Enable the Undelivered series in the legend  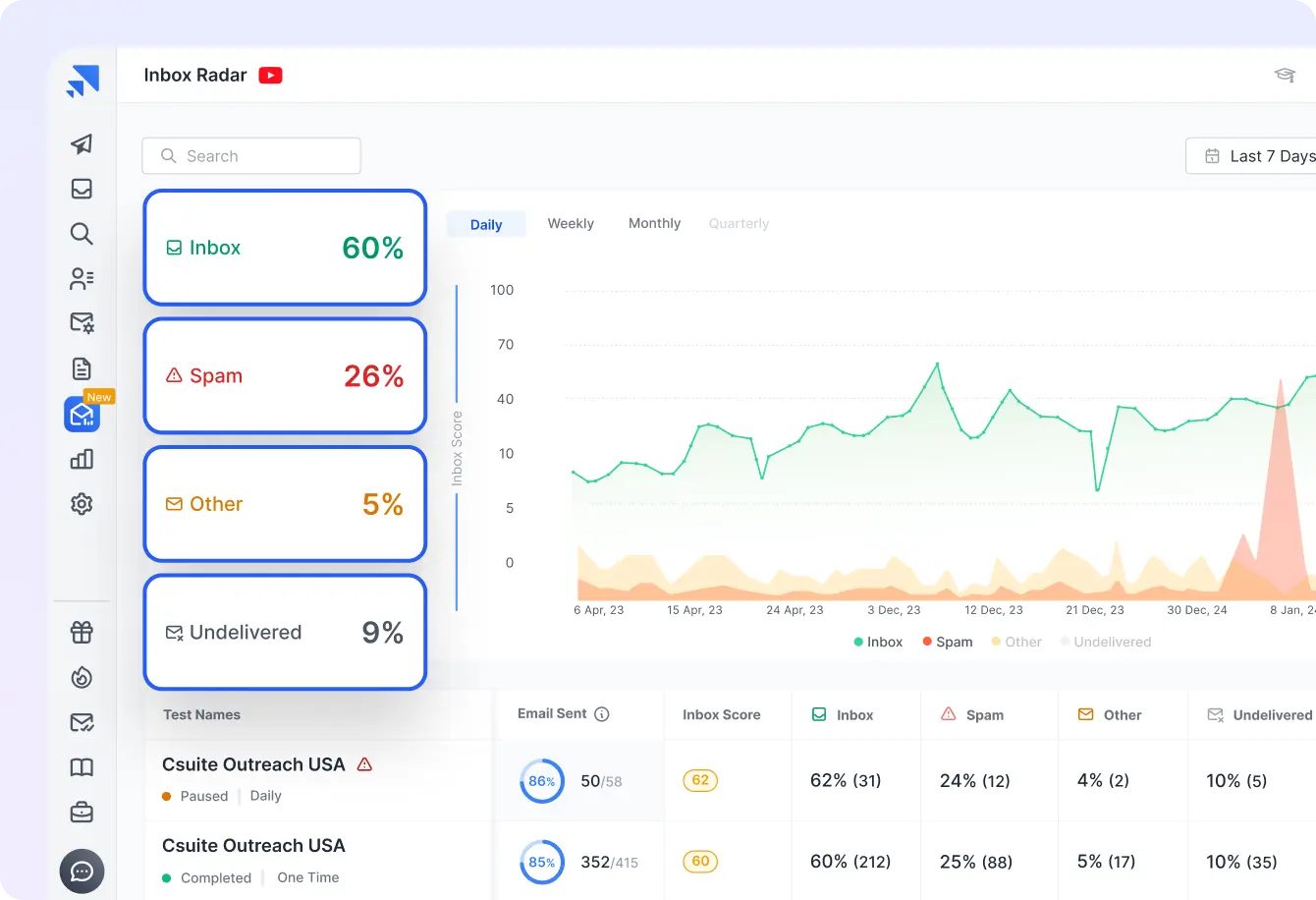pos(1106,642)
